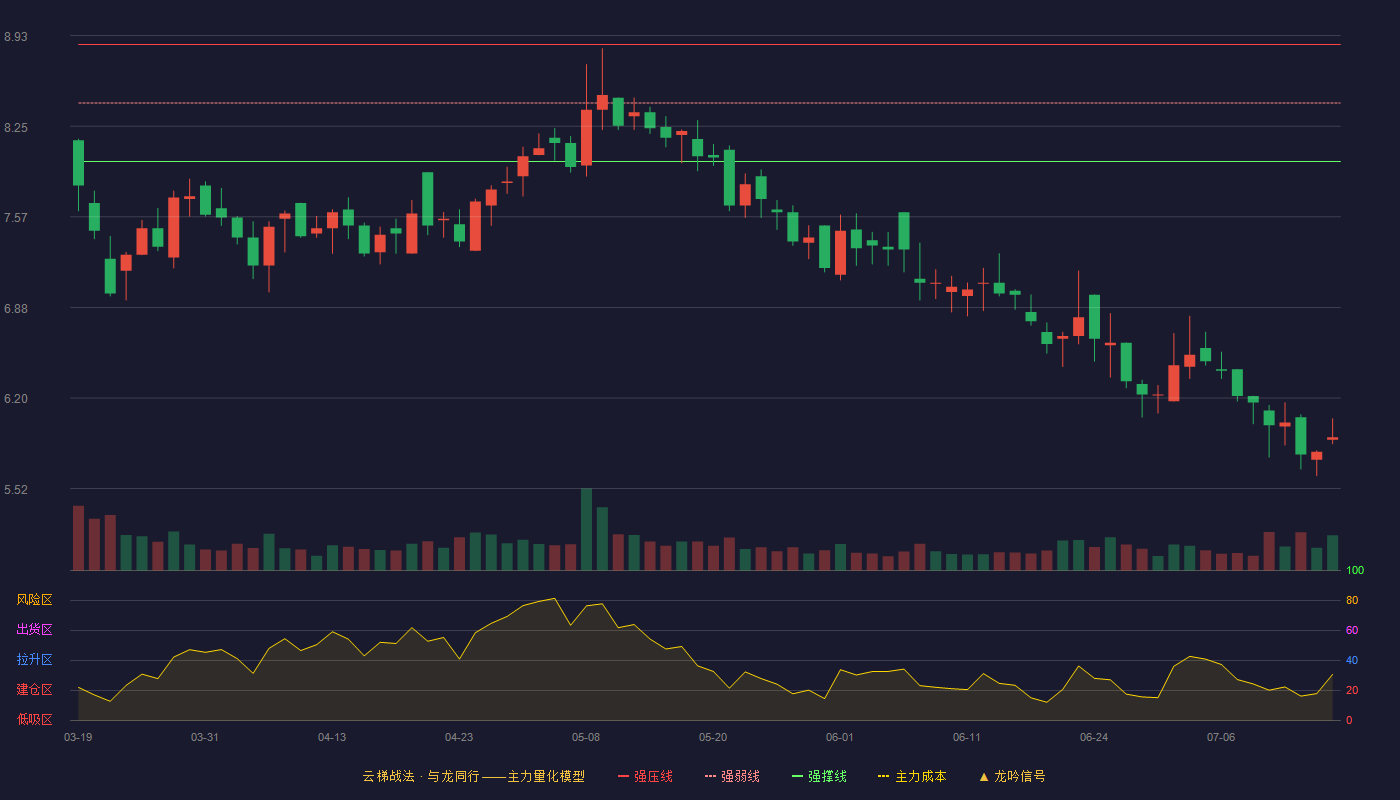Select the 06-11 date label

pyautogui.click(x=967, y=737)
